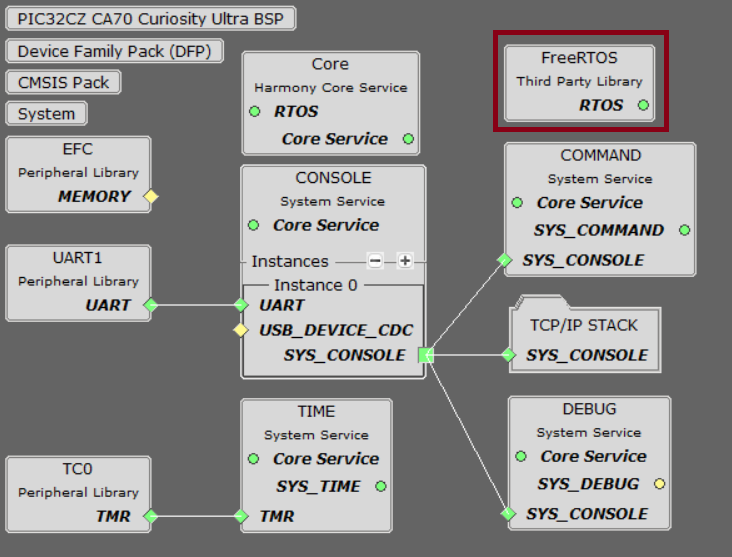Click SYS_DEBUG yellow circle output port
The width and height of the screenshot is (732, 557).
[660, 484]
